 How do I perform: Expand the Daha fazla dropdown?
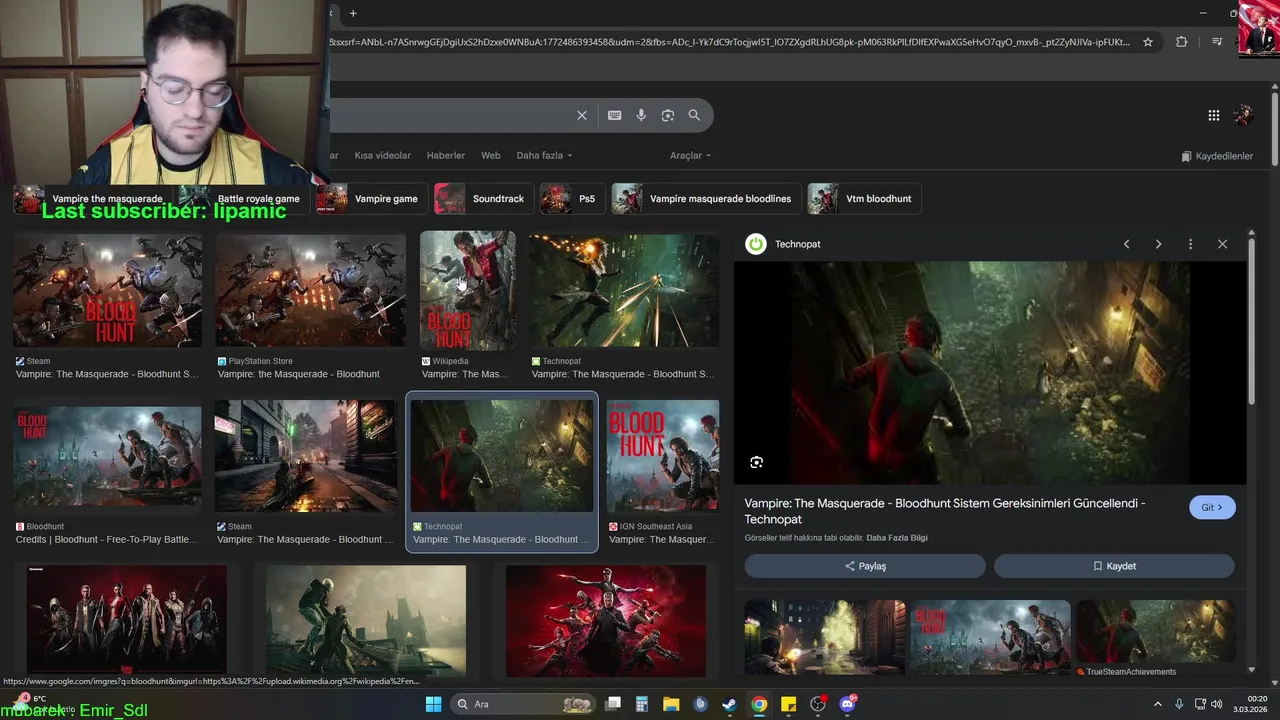(x=544, y=155)
